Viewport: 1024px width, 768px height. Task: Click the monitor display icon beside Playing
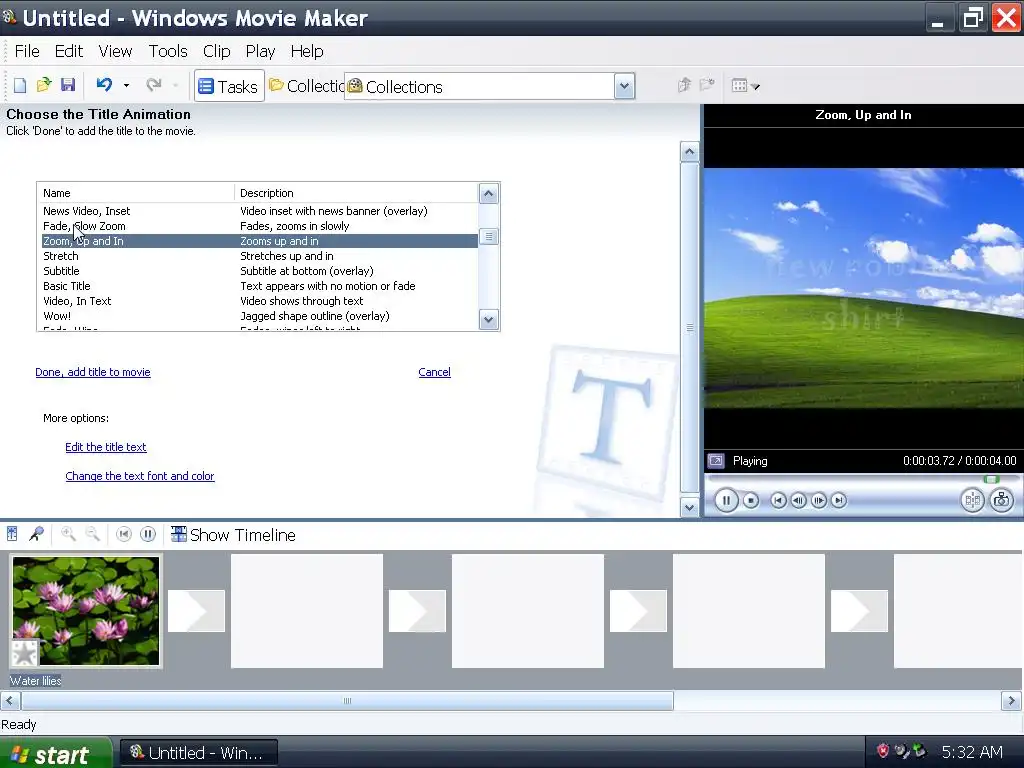(x=716, y=461)
